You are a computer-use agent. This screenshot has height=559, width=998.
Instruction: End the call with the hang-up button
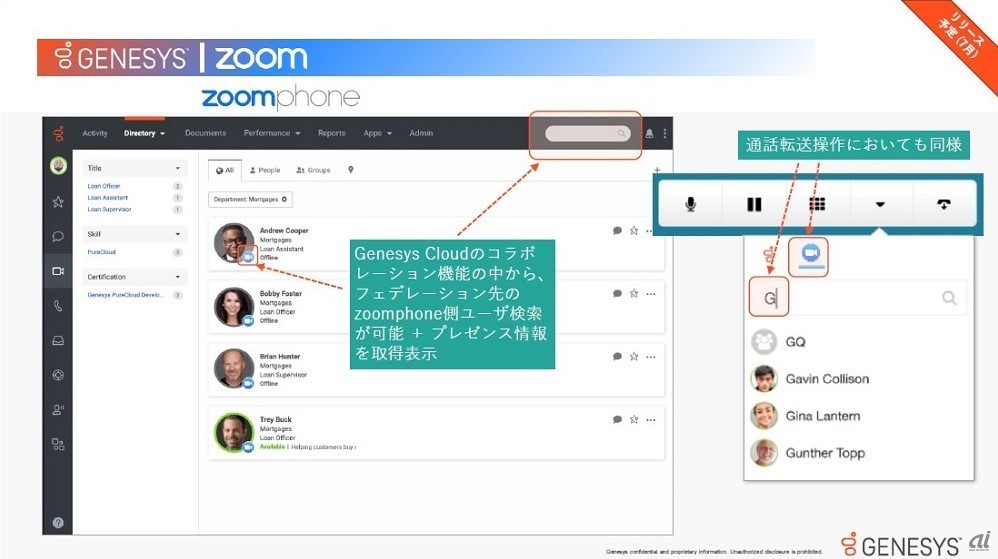pyautogui.click(x=944, y=204)
